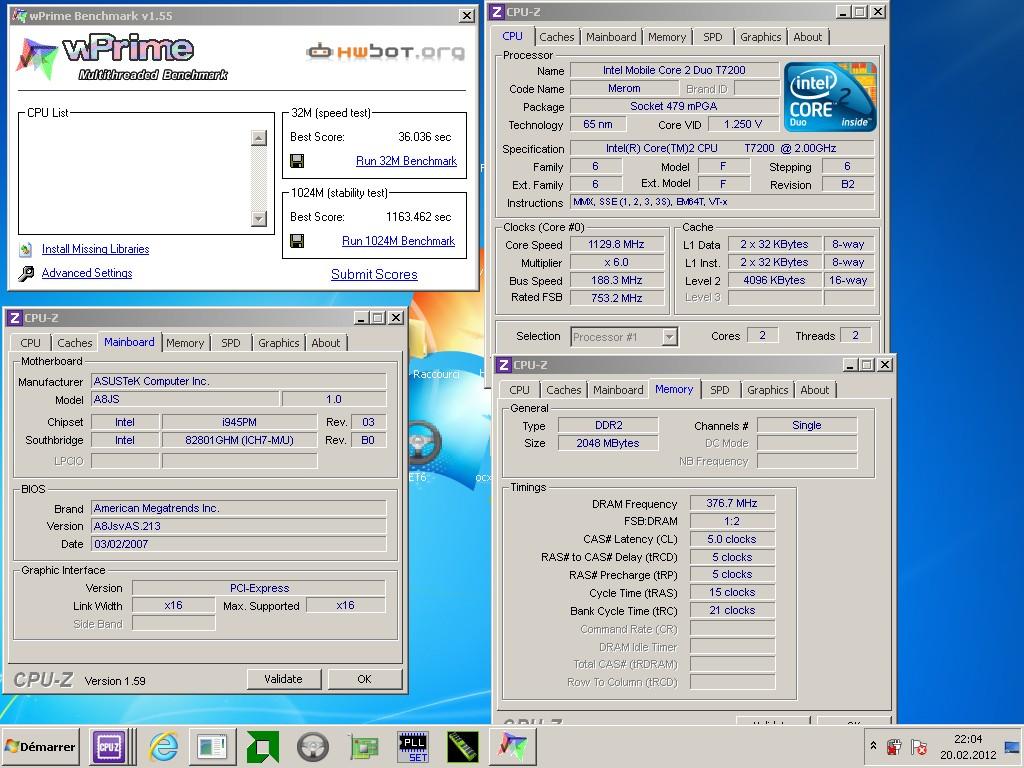Switch to Mainboard tab in top CPU-Z window

[x=611, y=37]
